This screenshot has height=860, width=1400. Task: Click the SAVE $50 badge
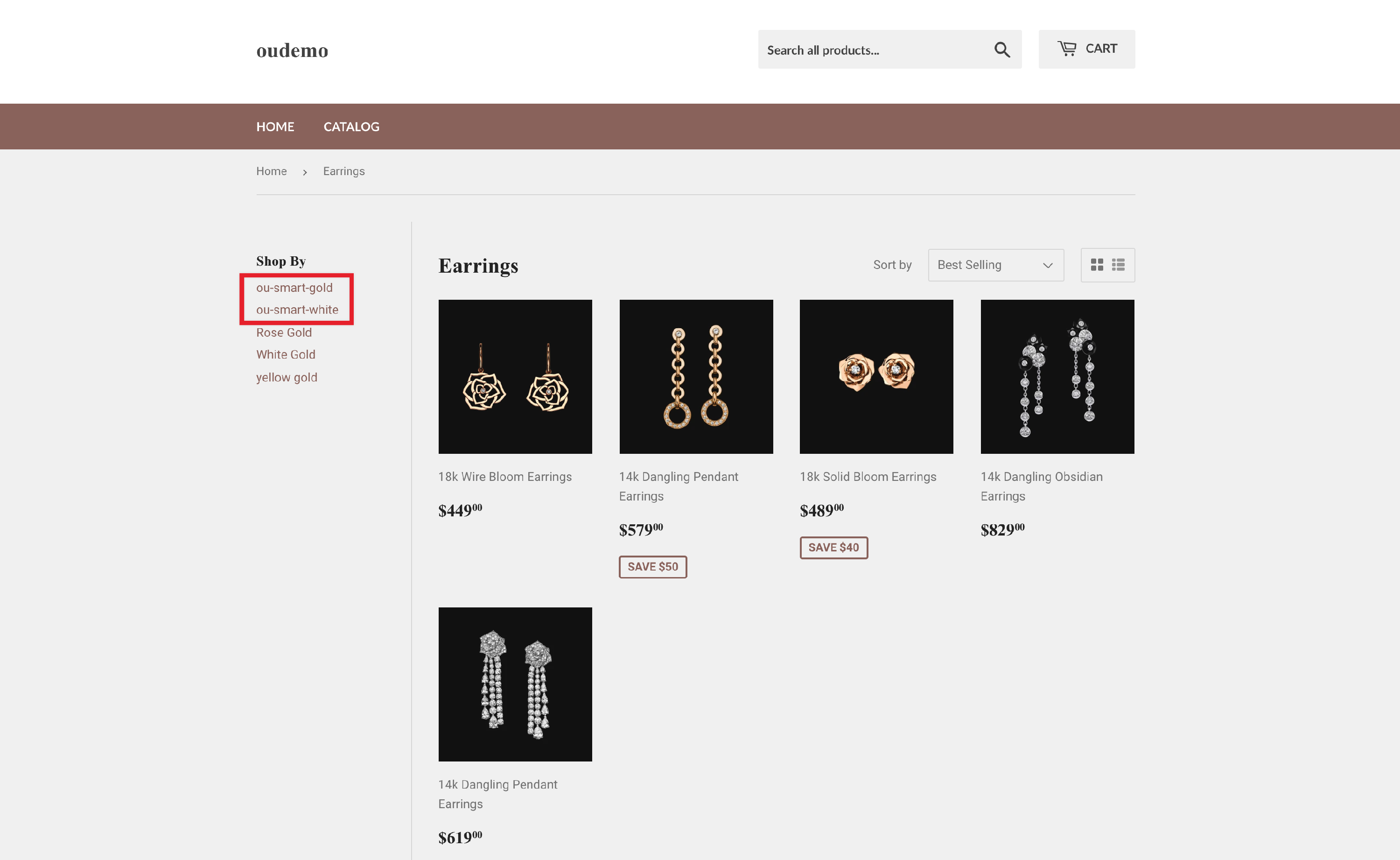(652, 566)
